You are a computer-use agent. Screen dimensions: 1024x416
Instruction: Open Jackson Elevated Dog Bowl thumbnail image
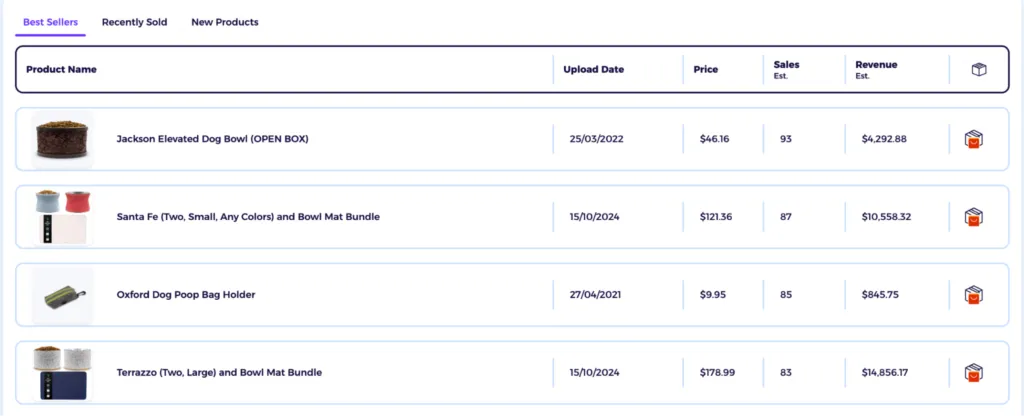pos(63,139)
